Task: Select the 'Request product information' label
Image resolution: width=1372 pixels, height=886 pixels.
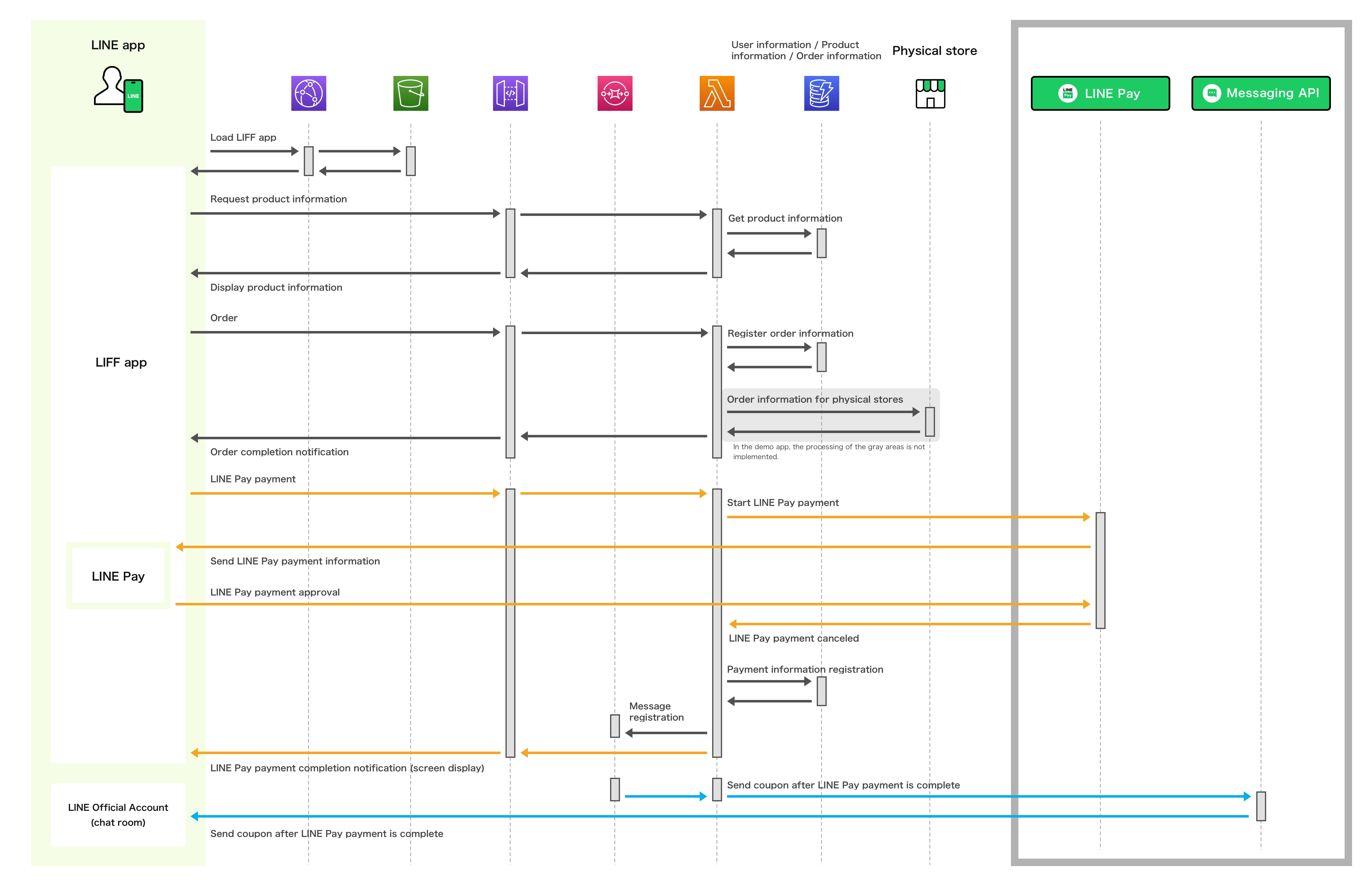Action: tap(278, 199)
